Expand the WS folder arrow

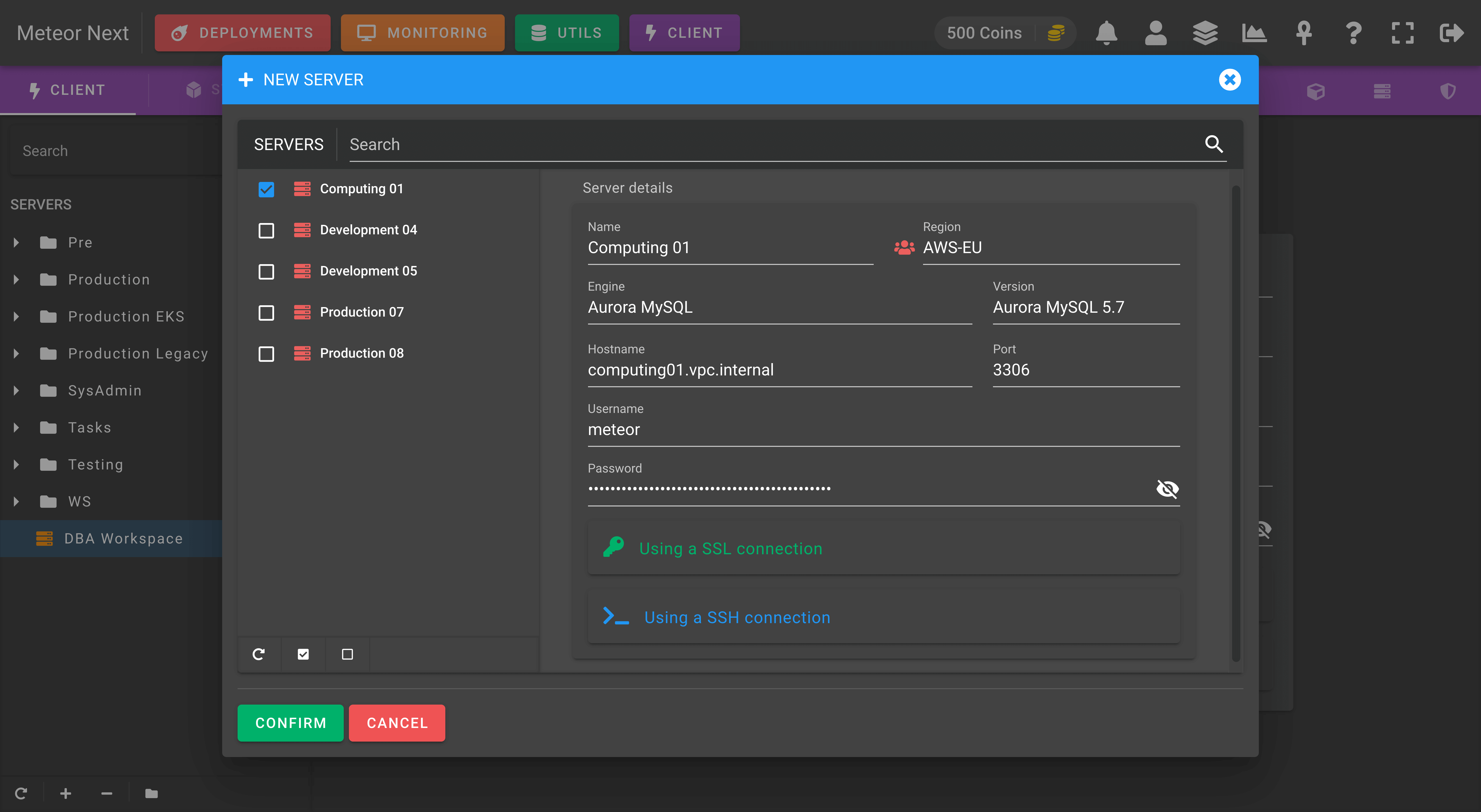tap(17, 501)
